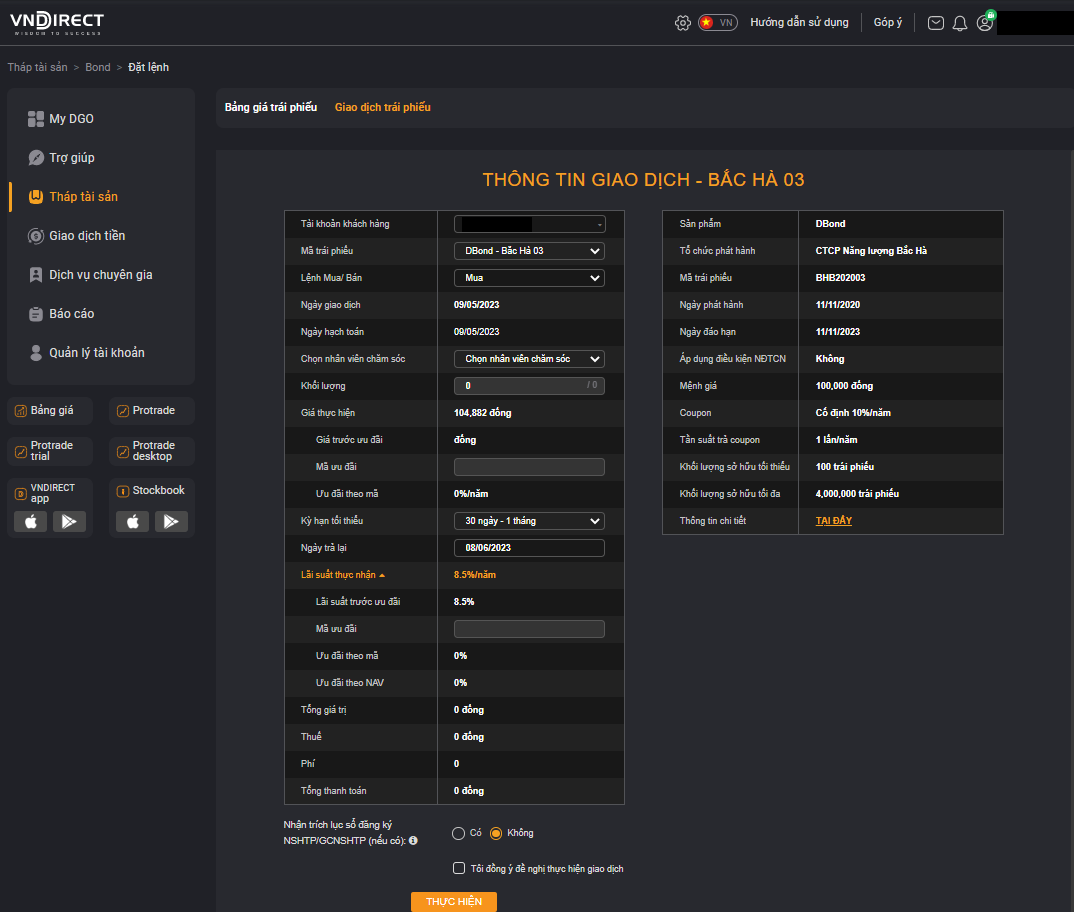Open the mail inbox icon

pyautogui.click(x=935, y=23)
